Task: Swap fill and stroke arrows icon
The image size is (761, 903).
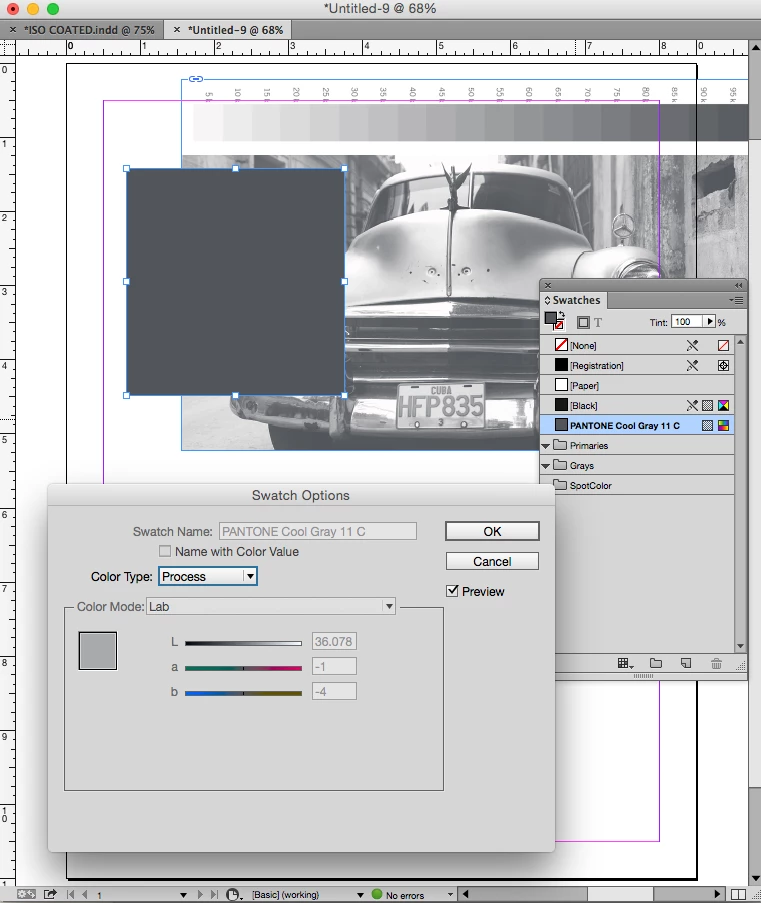Action: pos(562,315)
